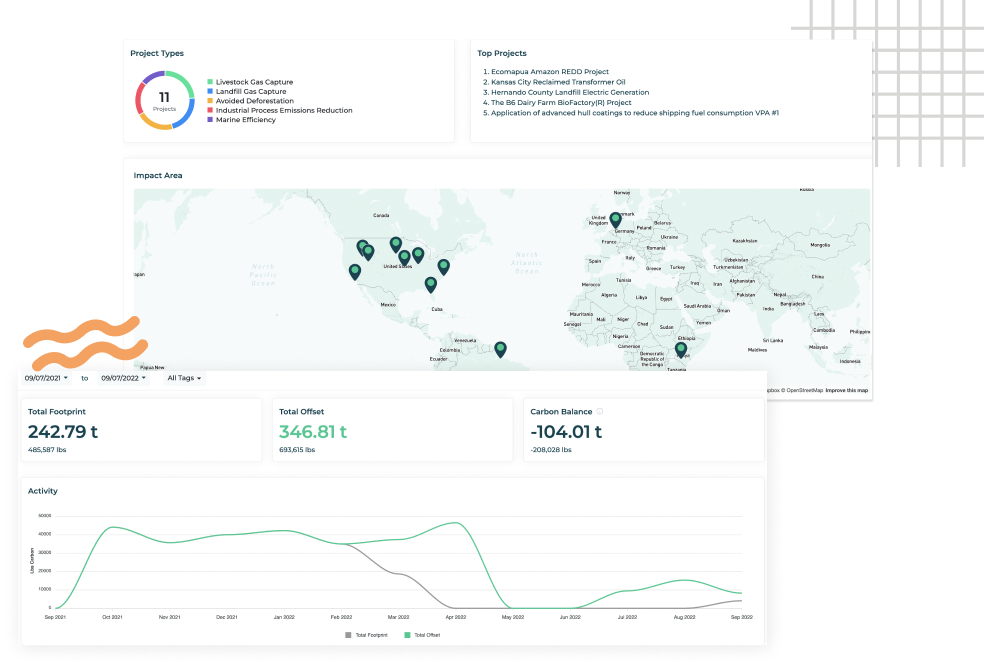Select the easternmost map pin in the United States
The width and height of the screenshot is (984, 668).
[444, 266]
